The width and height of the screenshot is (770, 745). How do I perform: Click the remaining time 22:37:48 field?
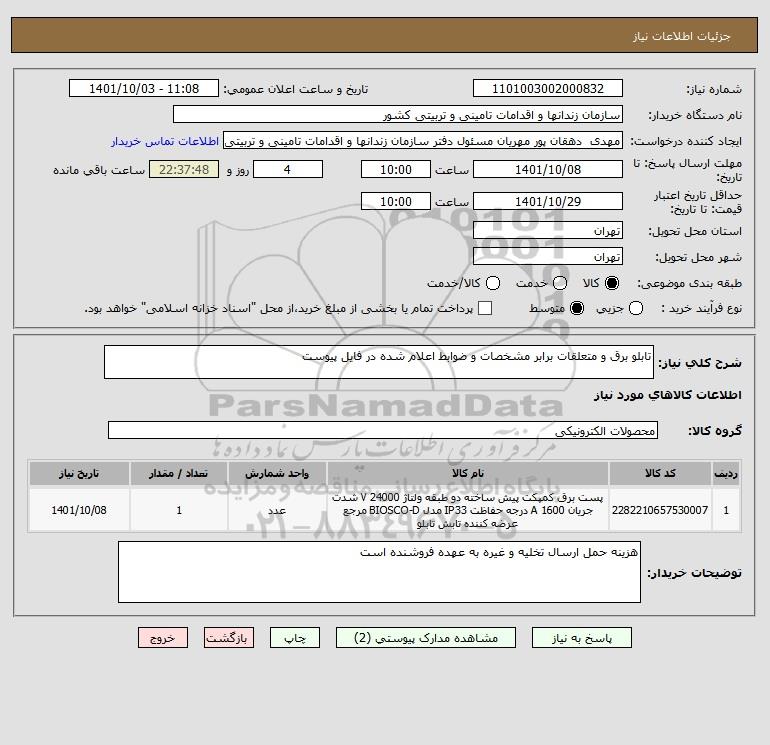click(184, 169)
